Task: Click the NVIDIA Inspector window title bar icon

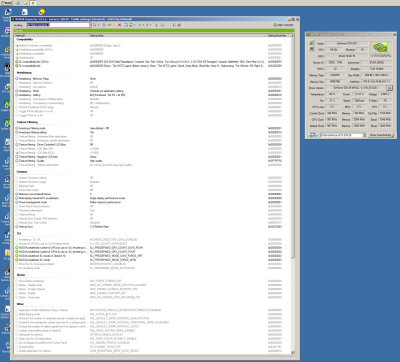Action: (308, 34)
